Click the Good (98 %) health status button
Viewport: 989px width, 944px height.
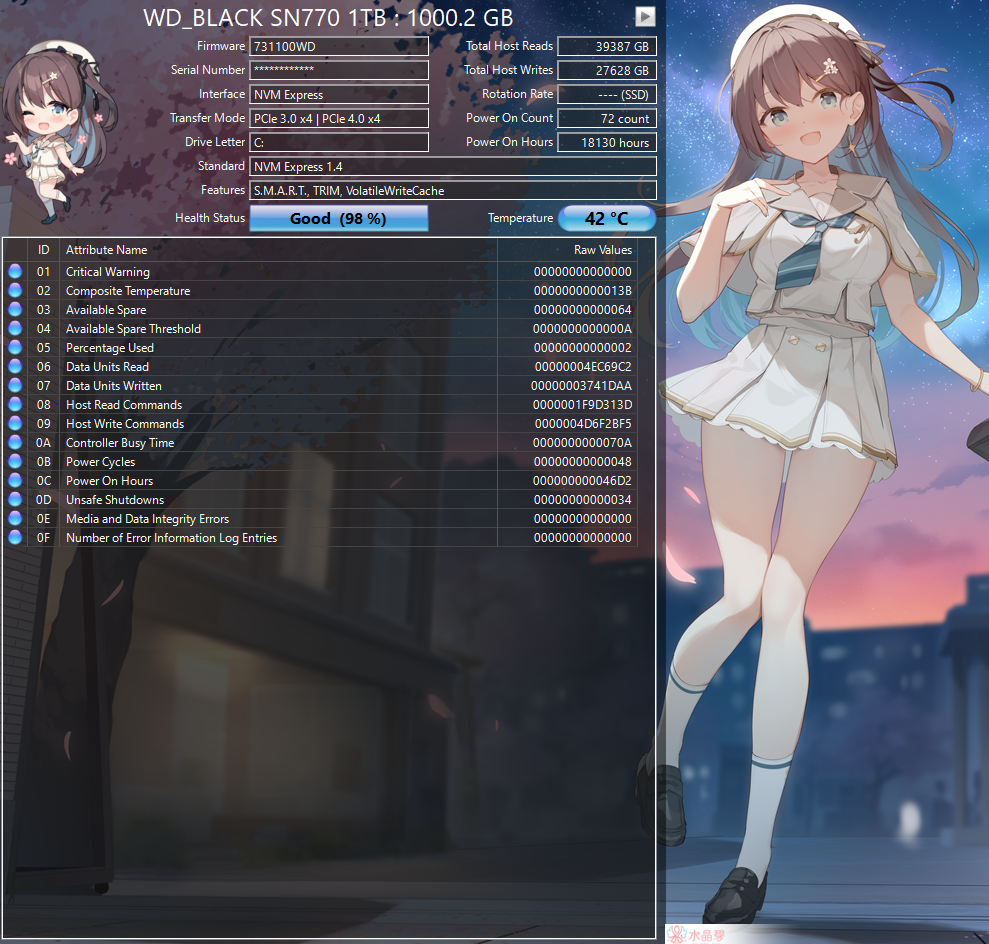pos(339,218)
